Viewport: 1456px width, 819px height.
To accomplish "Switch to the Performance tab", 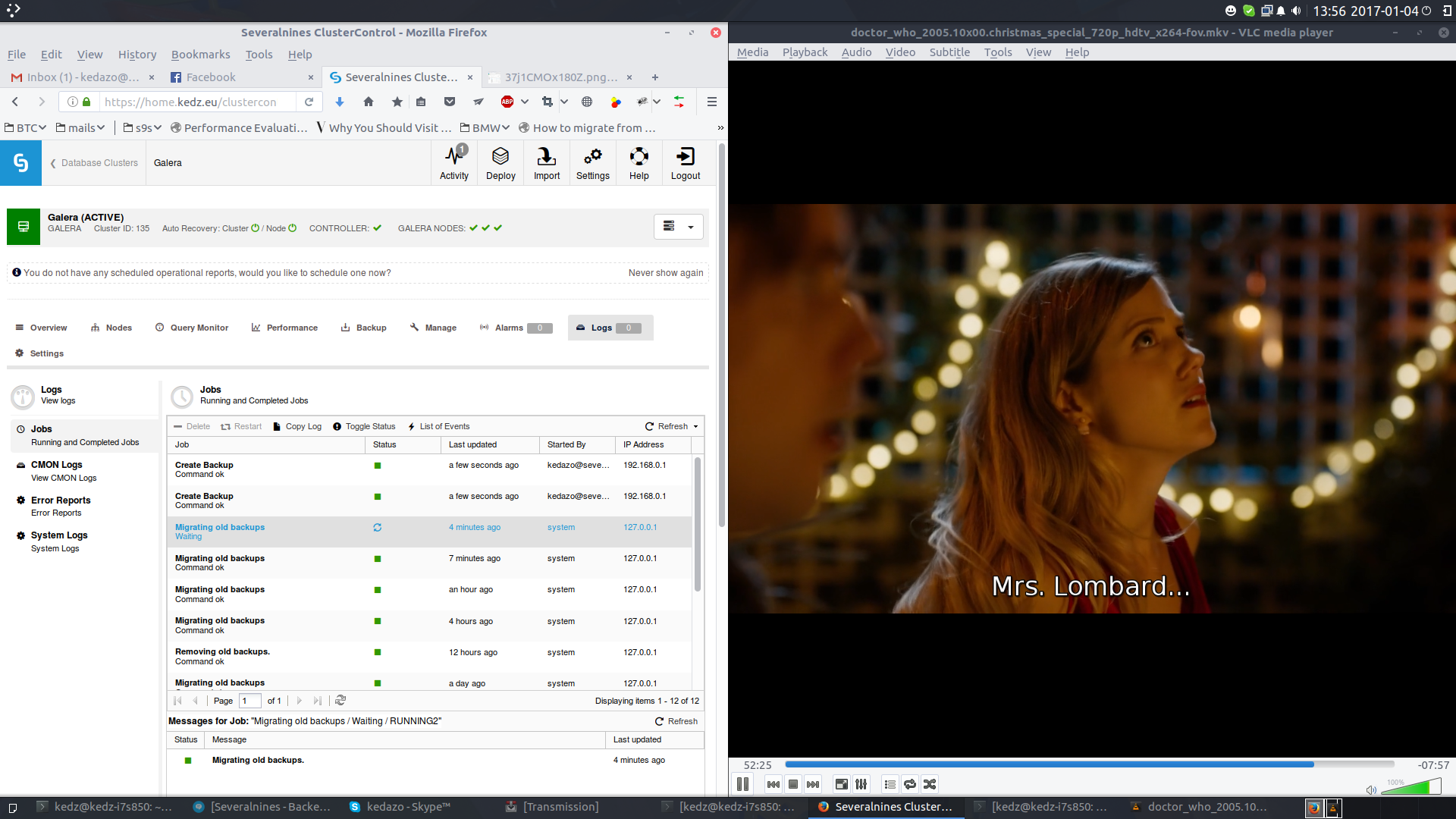I will coord(284,328).
